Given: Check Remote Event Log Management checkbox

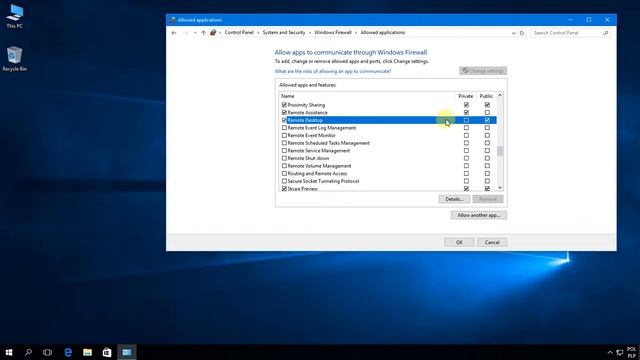Looking at the screenshot, I should coord(284,128).
